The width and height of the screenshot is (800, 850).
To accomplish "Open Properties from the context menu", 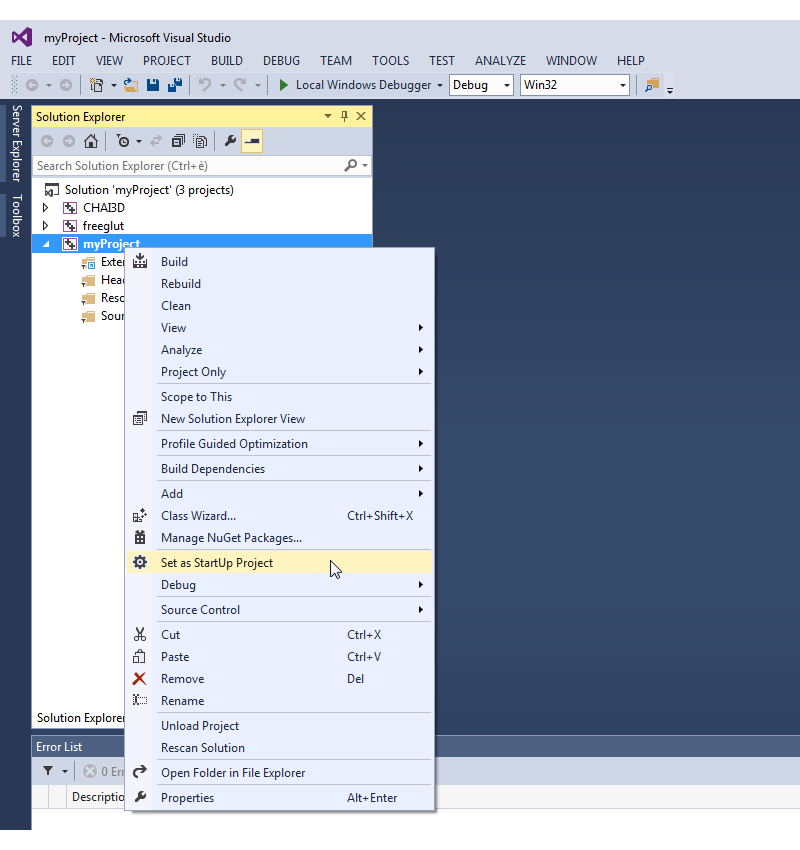I will tap(279, 797).
